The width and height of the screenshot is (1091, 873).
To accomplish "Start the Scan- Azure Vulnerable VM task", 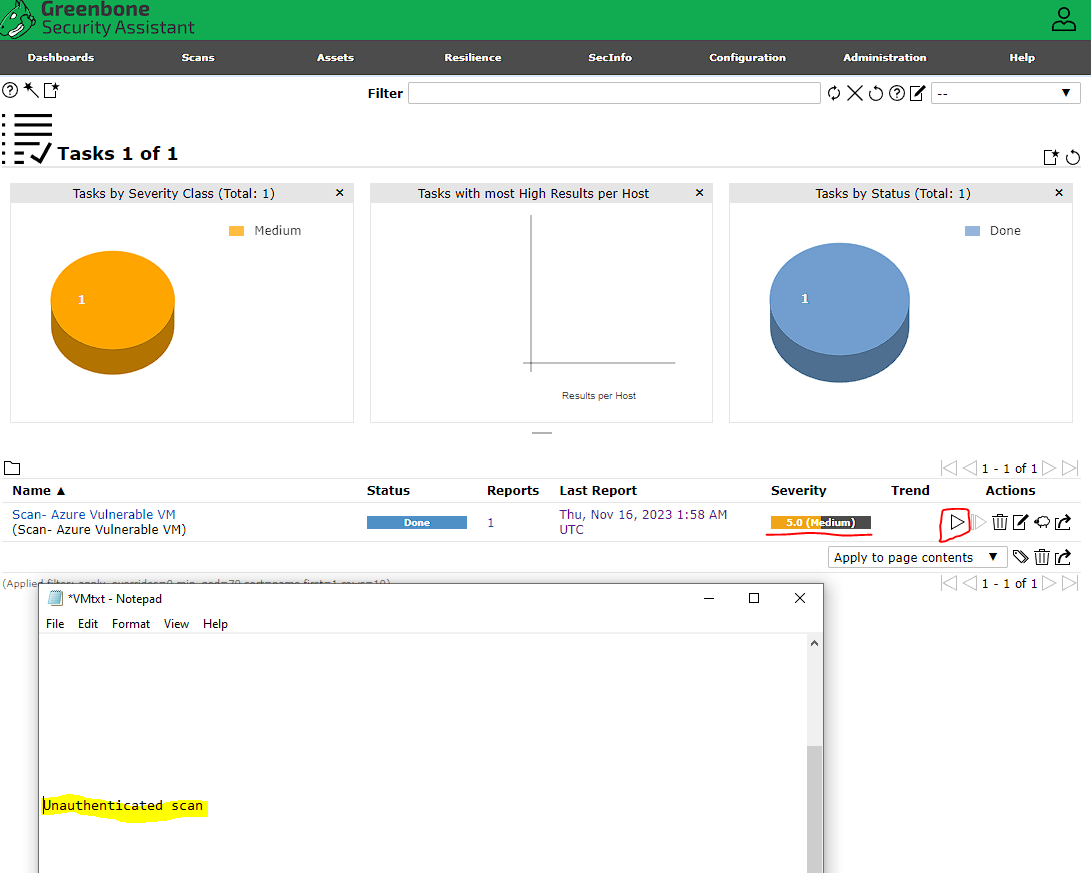I will coord(957,522).
